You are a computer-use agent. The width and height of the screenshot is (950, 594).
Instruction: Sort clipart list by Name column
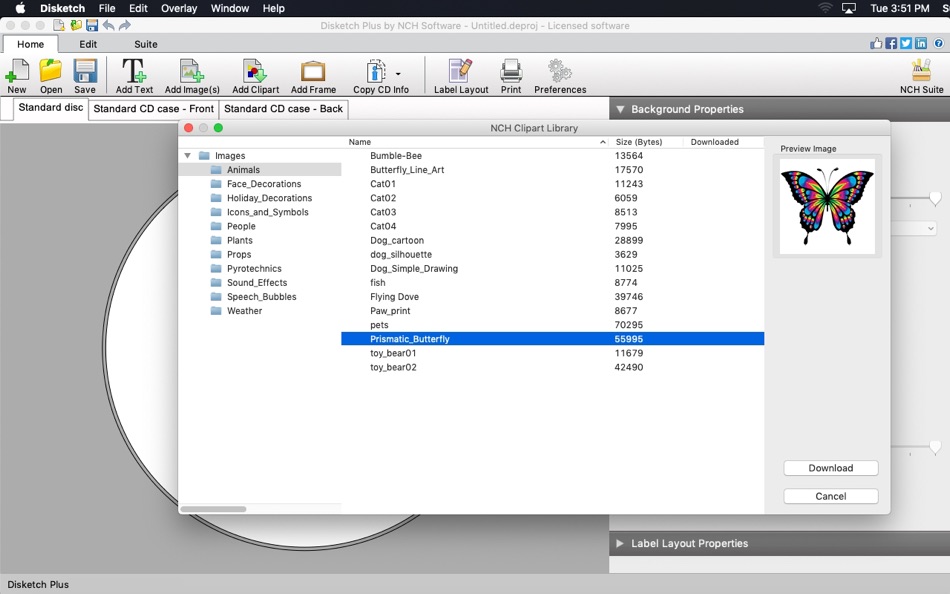(x=477, y=142)
